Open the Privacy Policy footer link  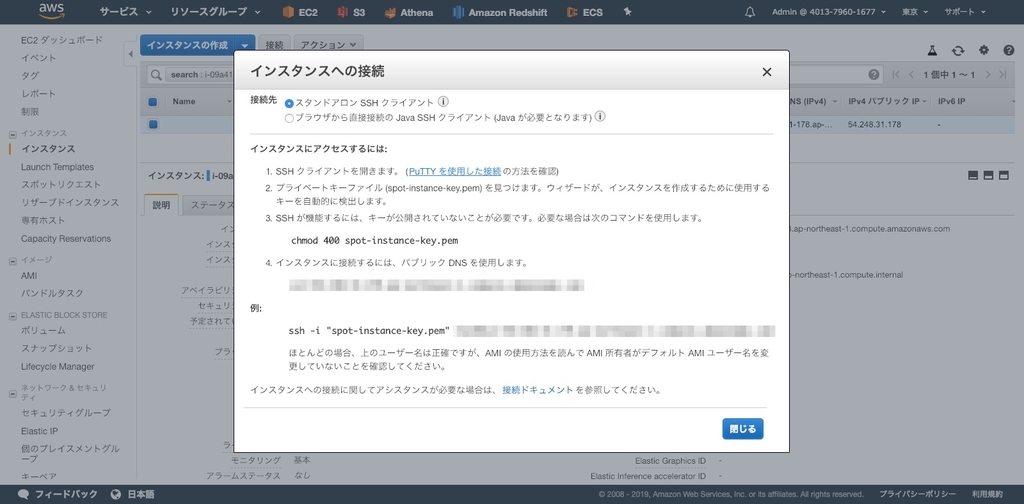pyautogui.click(x=917, y=494)
